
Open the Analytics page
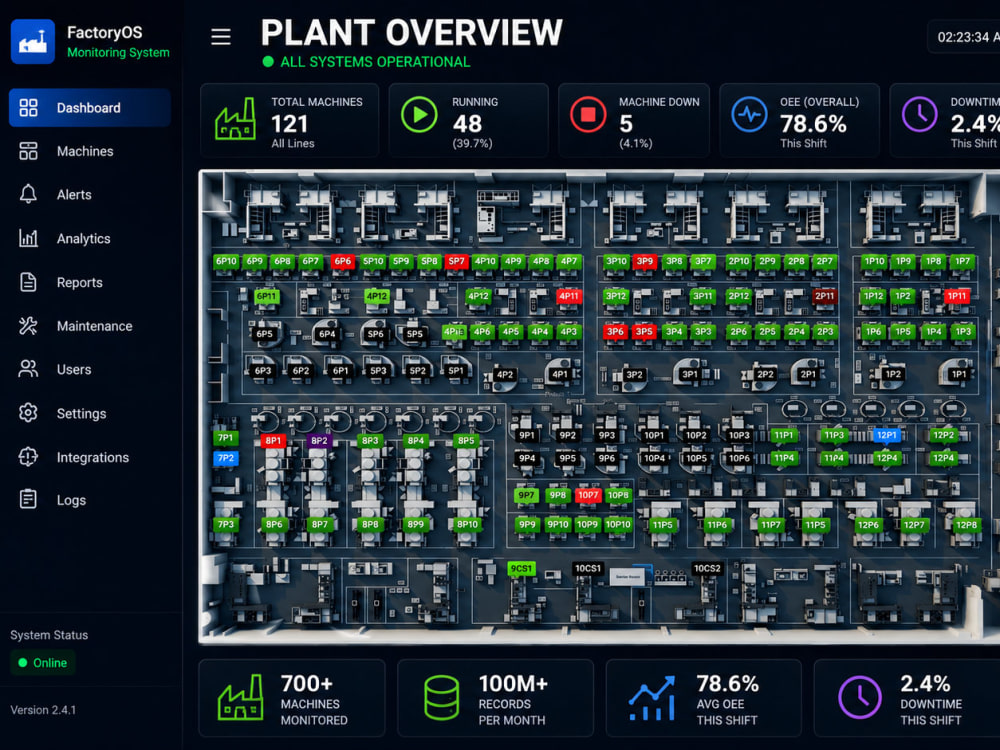point(90,239)
